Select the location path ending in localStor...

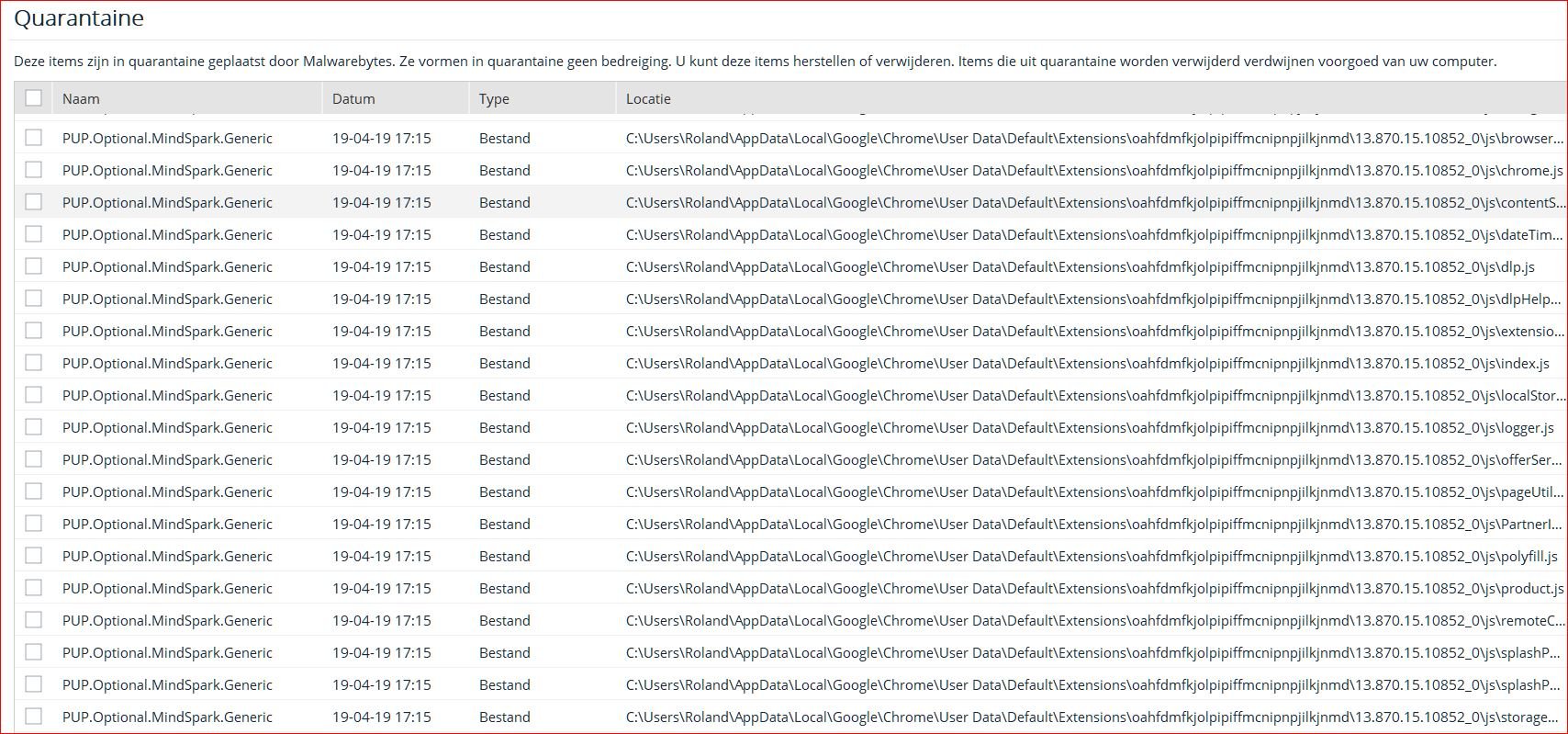tap(1095, 395)
